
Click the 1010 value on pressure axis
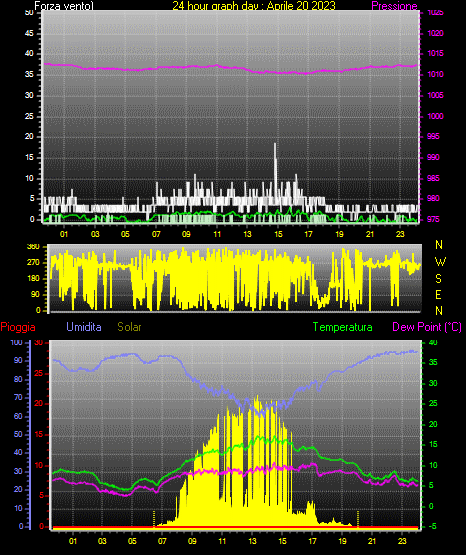[x=435, y=74]
